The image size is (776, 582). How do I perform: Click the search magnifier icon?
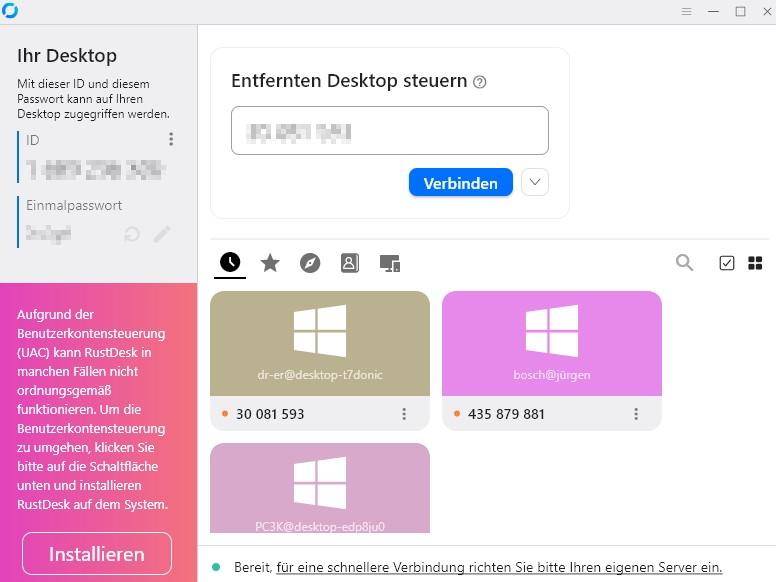(684, 262)
